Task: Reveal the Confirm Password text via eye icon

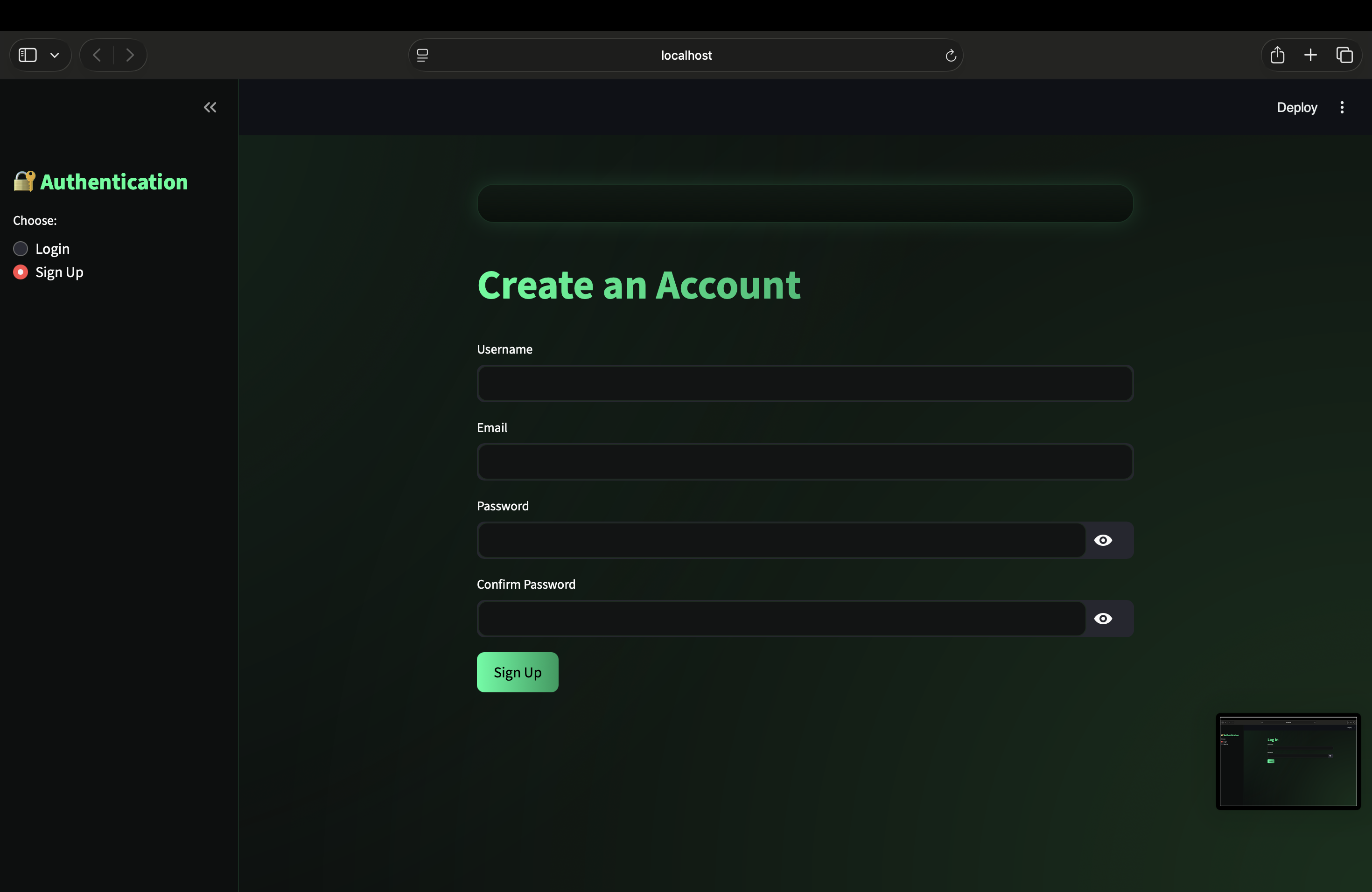Action: pyautogui.click(x=1103, y=619)
